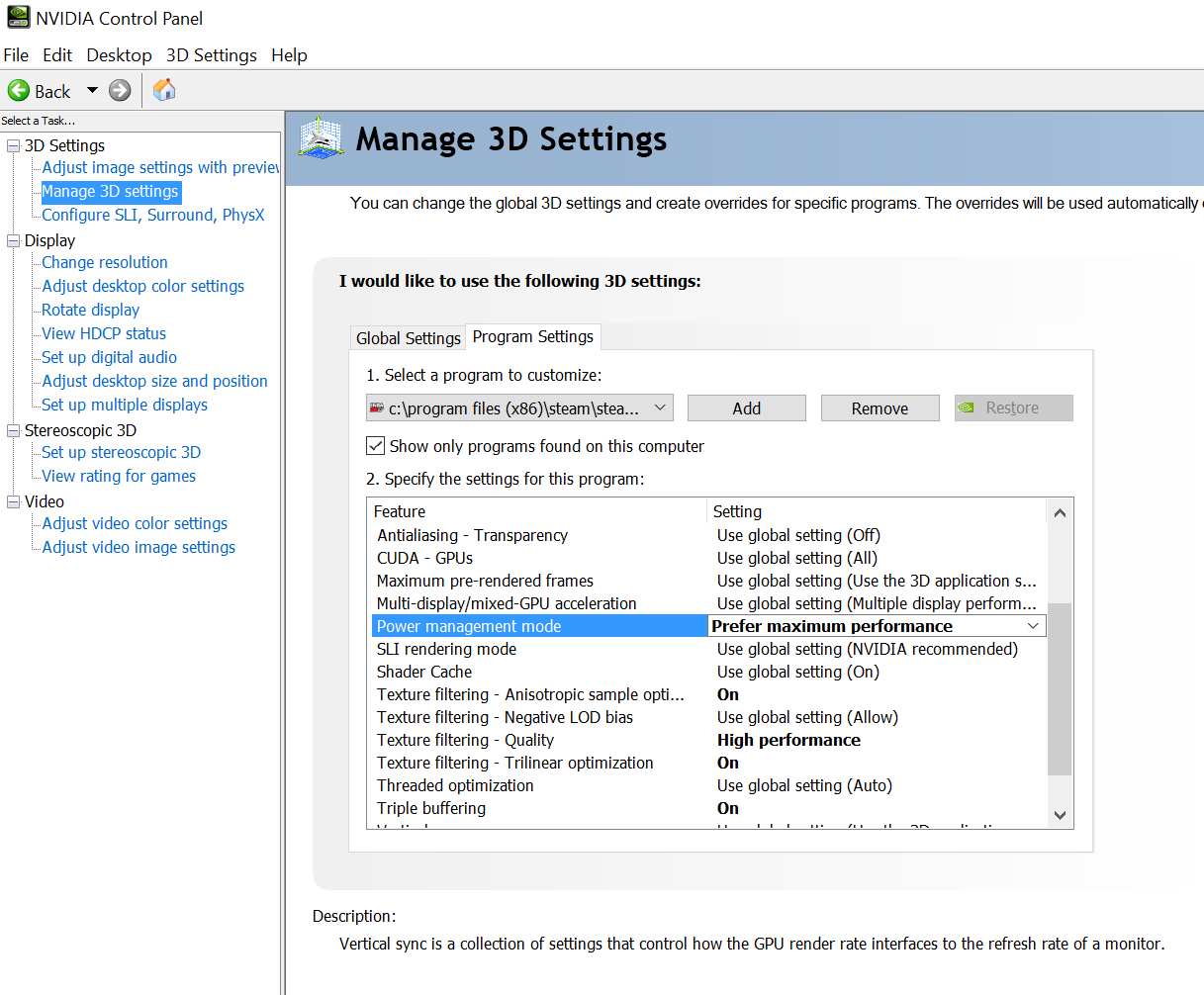Open Power management mode dropdown
The width and height of the screenshot is (1204, 995).
click(x=1033, y=626)
